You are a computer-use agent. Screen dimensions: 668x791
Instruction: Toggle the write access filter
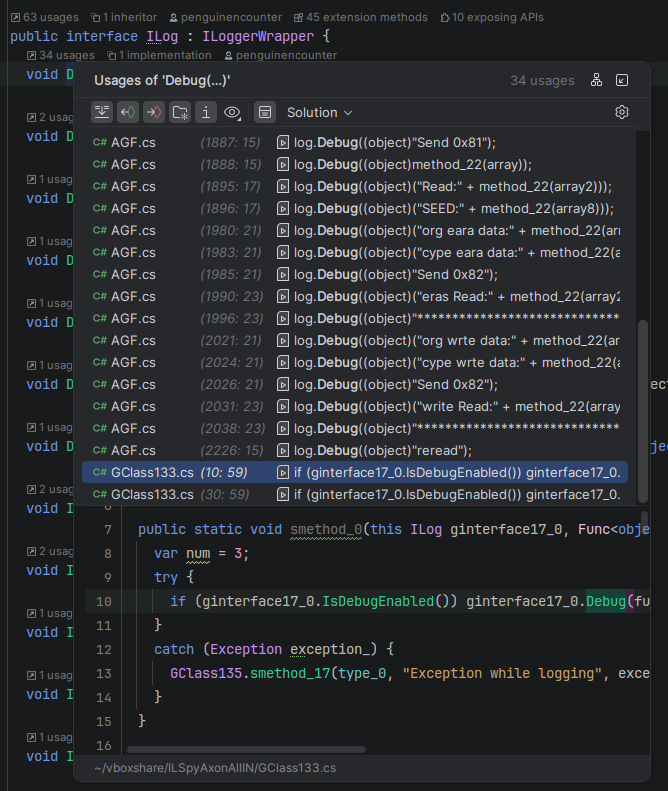pos(153,112)
